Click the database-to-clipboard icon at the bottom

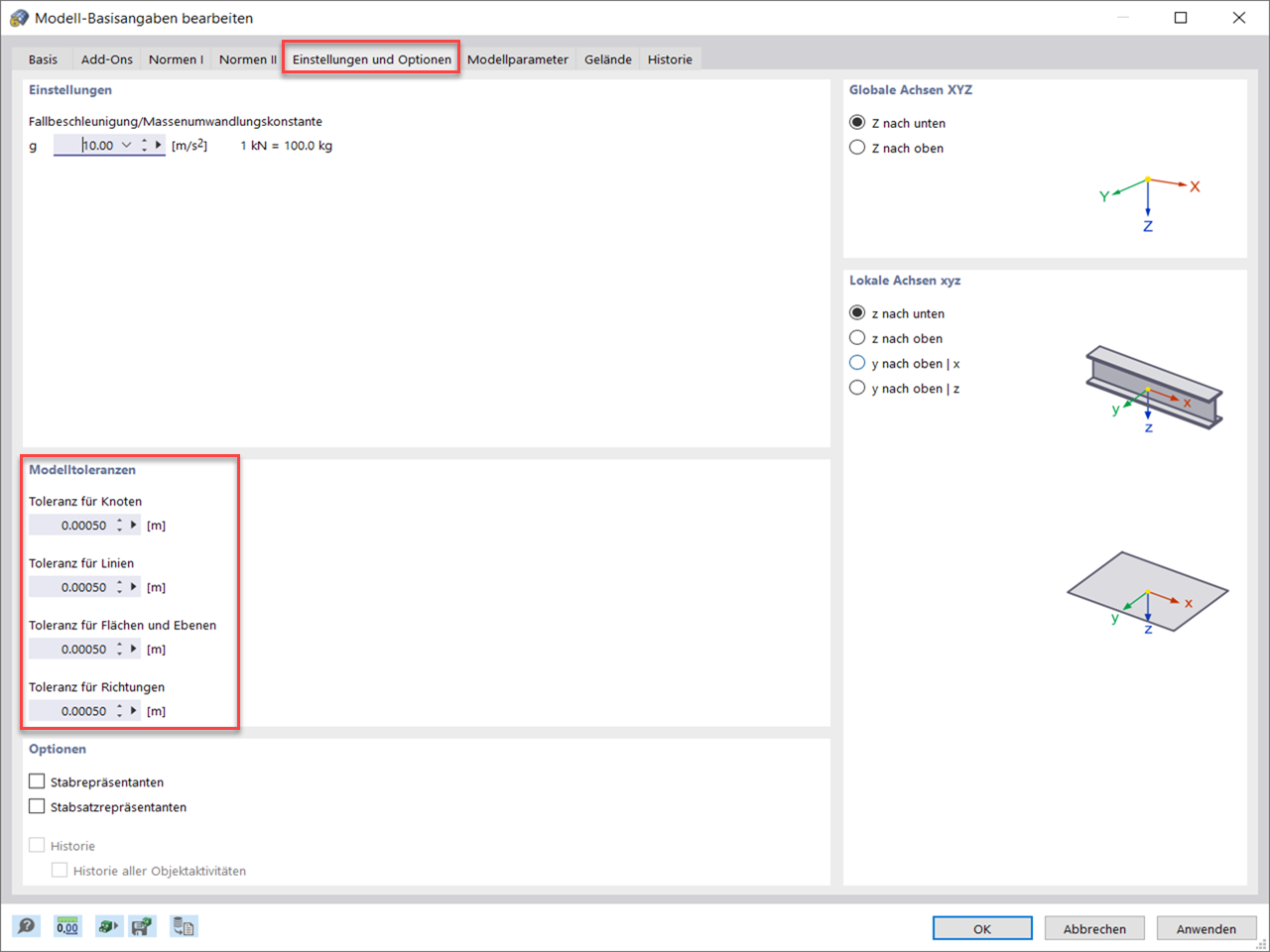click(184, 926)
